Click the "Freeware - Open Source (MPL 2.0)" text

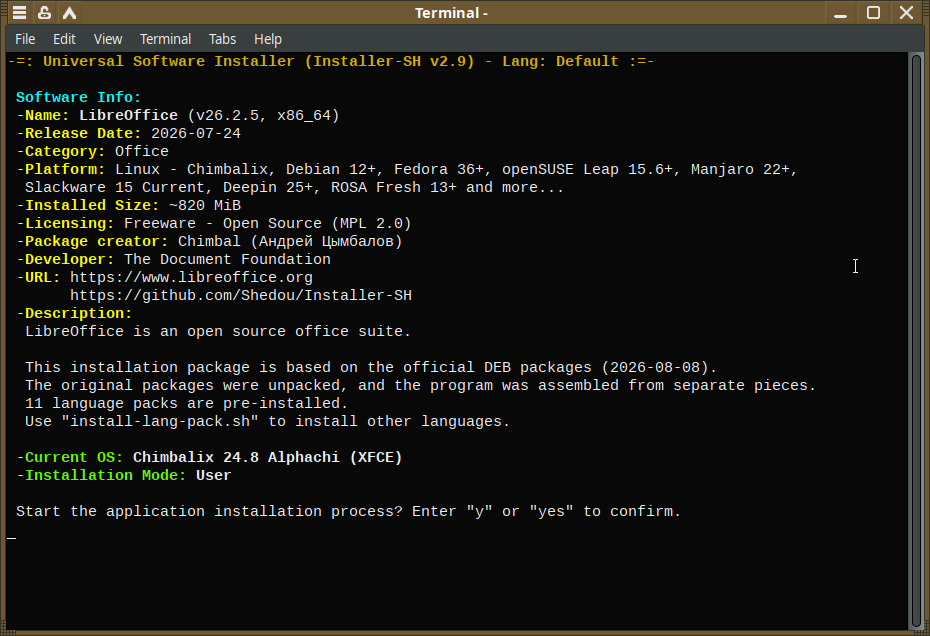point(267,224)
